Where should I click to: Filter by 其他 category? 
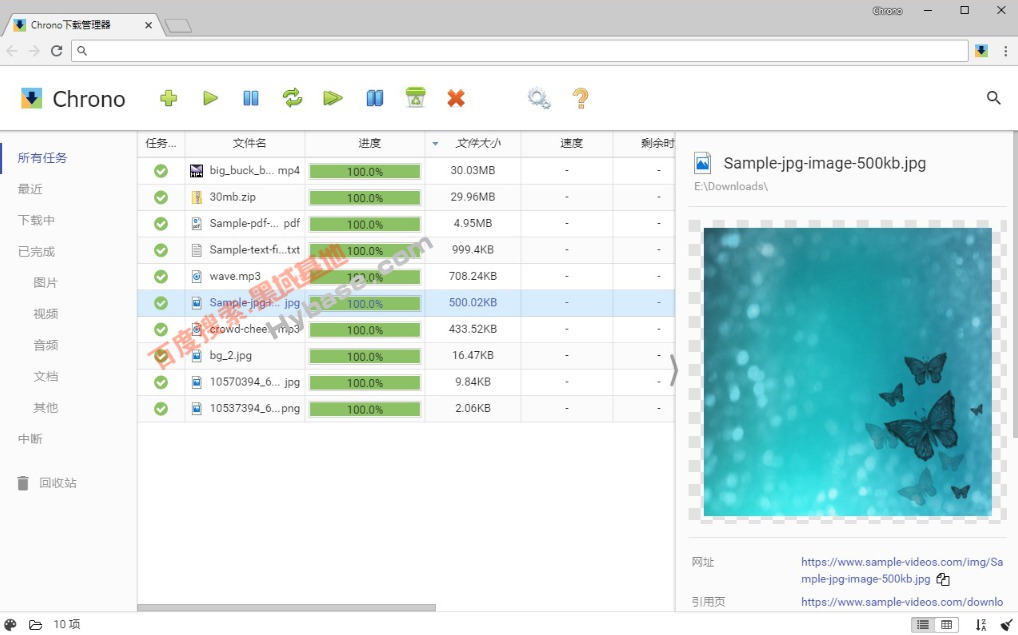[x=45, y=407]
